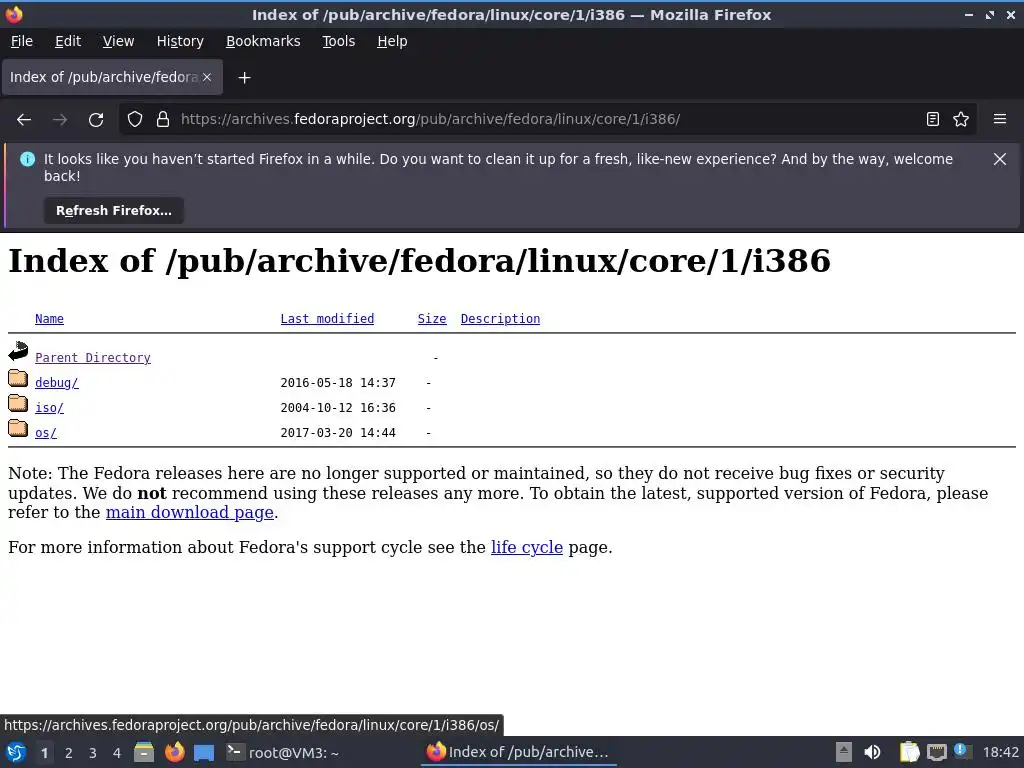This screenshot has height=768, width=1024.
Task: Open the iso/ directory link
Action: pos(50,408)
